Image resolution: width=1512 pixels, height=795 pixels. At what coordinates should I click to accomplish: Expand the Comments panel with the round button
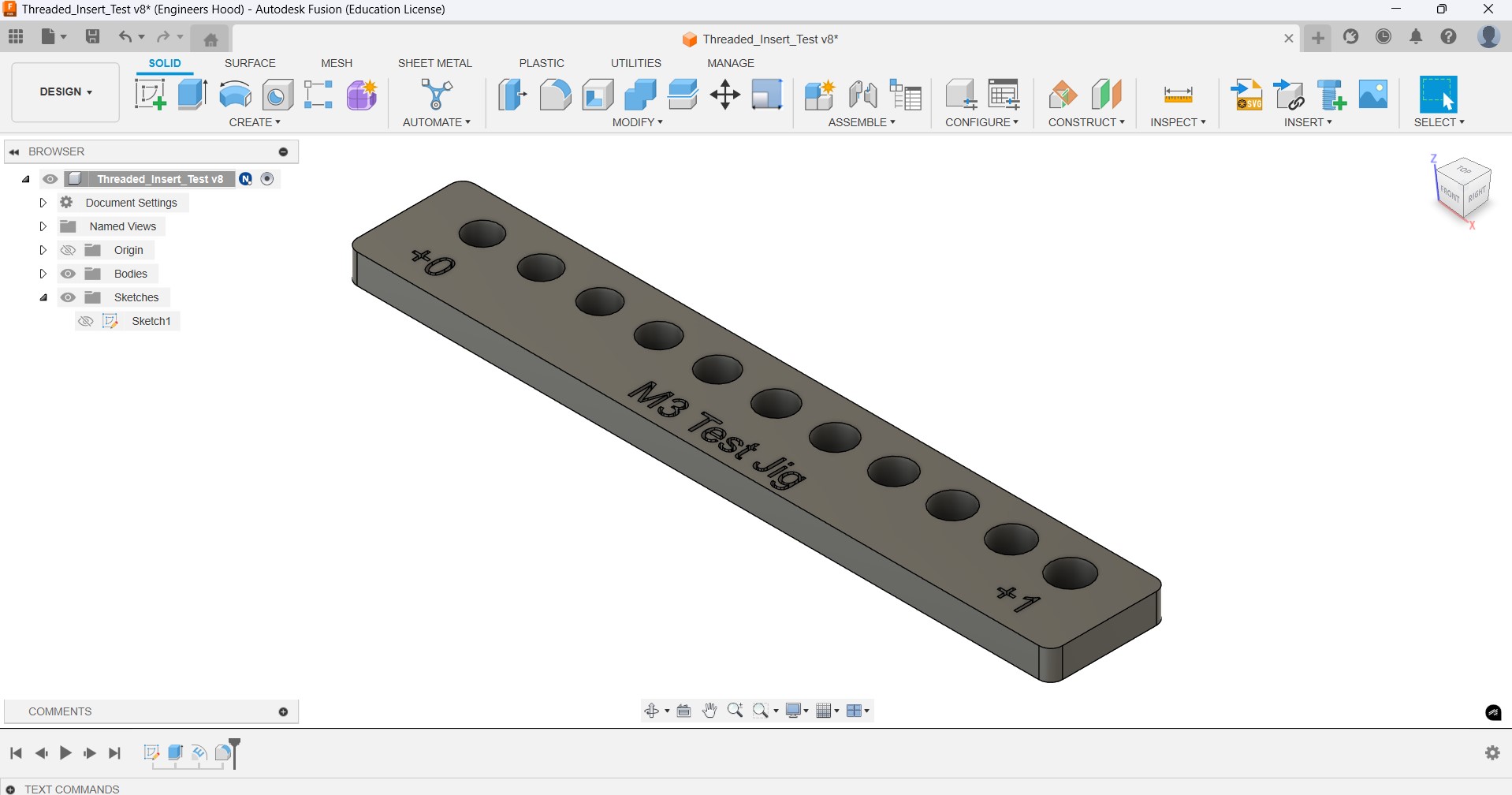[x=284, y=711]
